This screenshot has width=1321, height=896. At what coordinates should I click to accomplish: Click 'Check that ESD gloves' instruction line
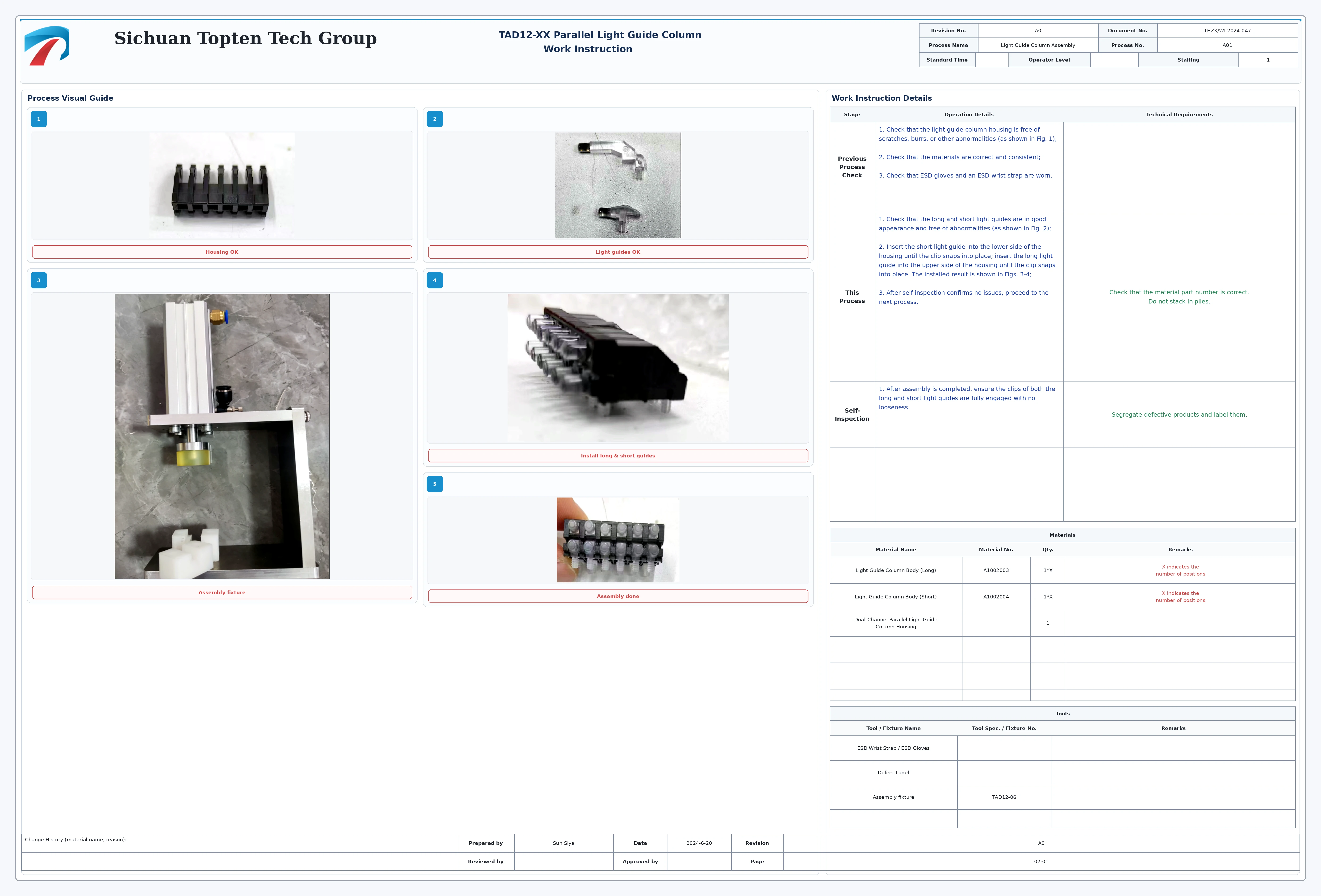pos(965,176)
